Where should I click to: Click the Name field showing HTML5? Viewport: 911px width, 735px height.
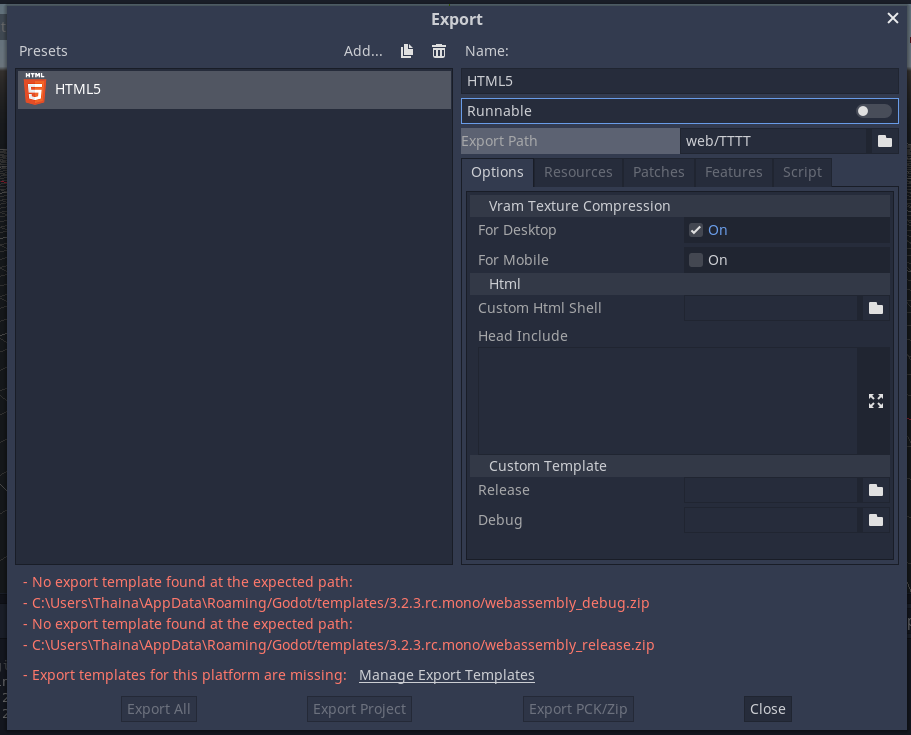(x=680, y=80)
